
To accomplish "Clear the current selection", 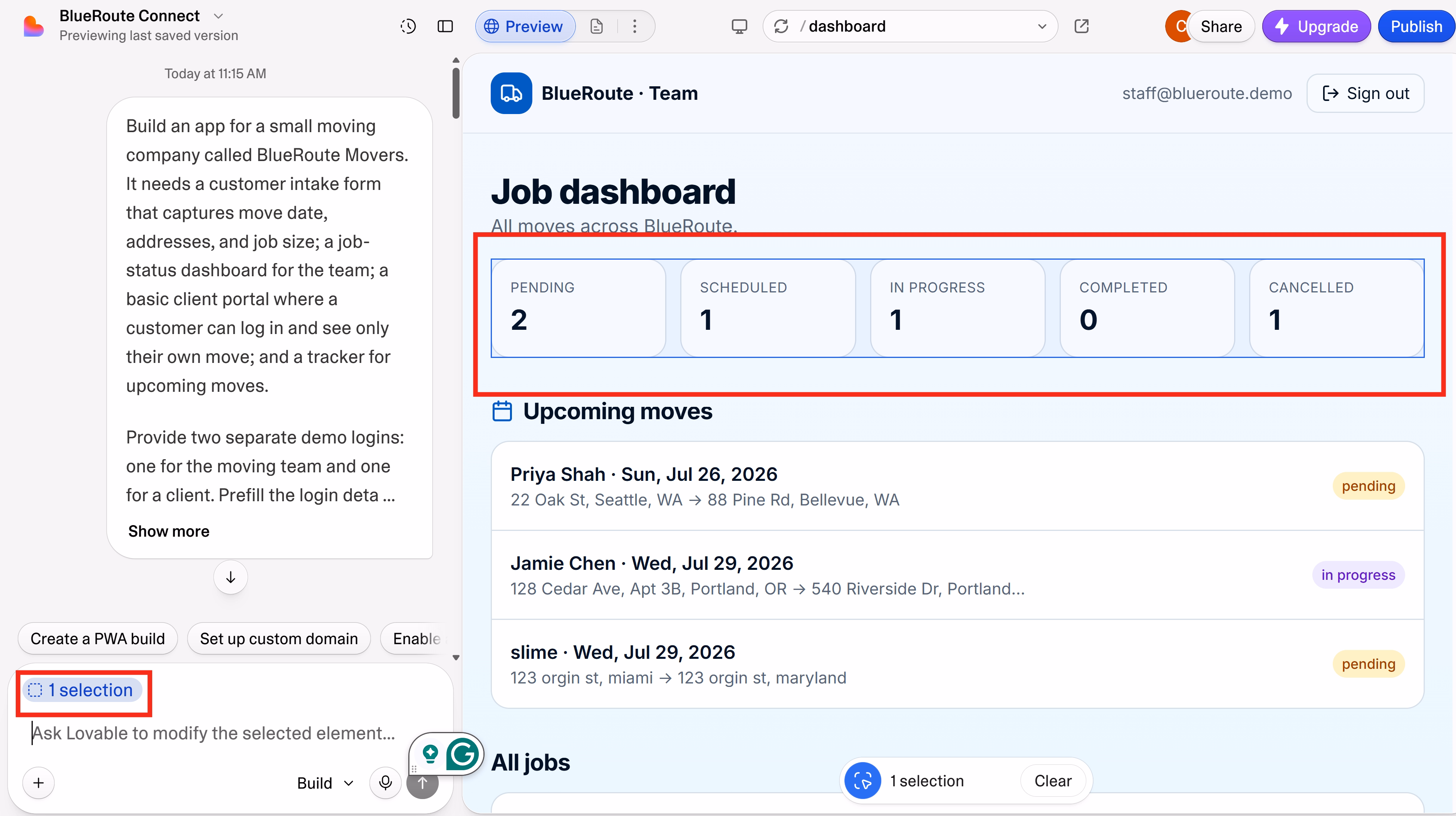I will click(1053, 781).
